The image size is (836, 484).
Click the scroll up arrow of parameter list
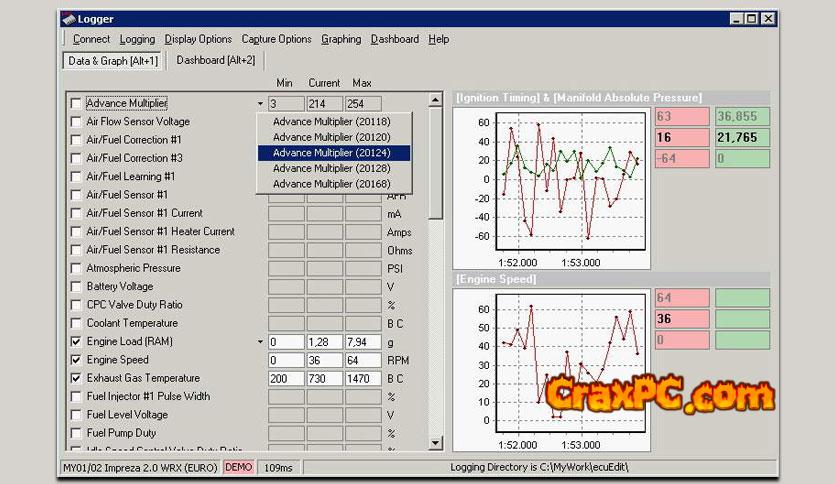[435, 100]
